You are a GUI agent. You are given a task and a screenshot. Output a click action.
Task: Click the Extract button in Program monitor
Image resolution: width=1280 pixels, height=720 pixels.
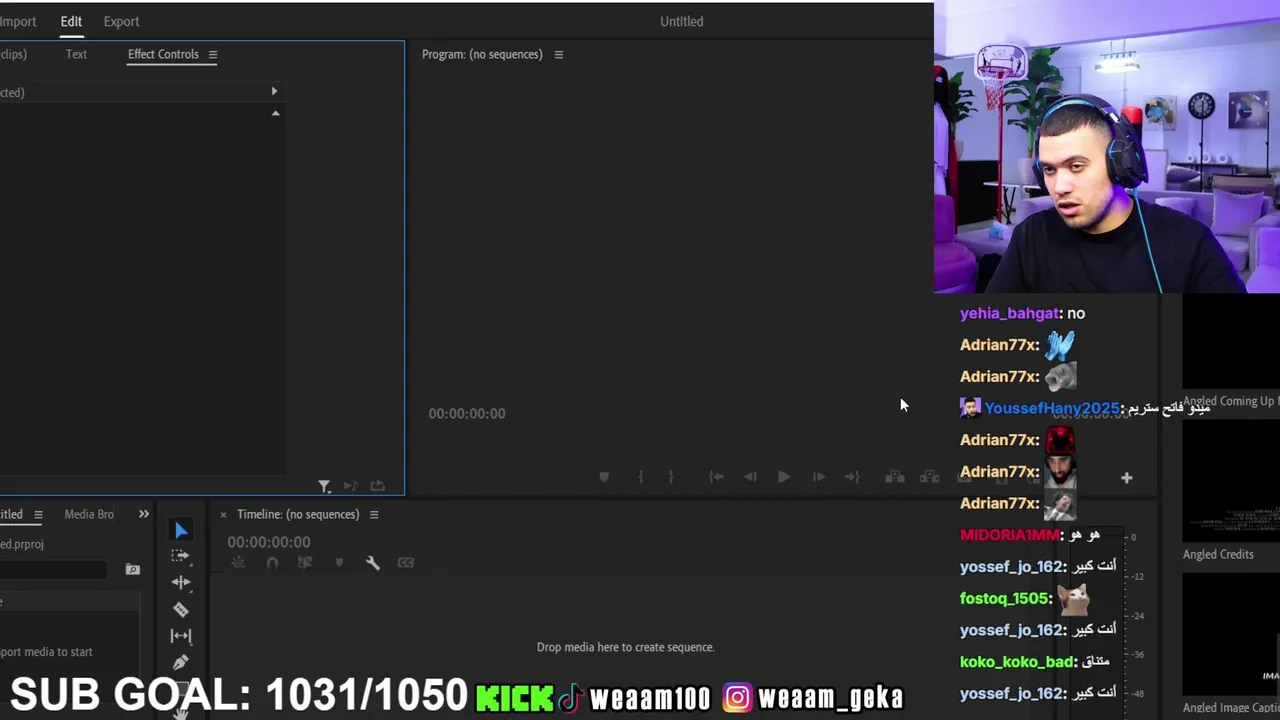pos(929,477)
